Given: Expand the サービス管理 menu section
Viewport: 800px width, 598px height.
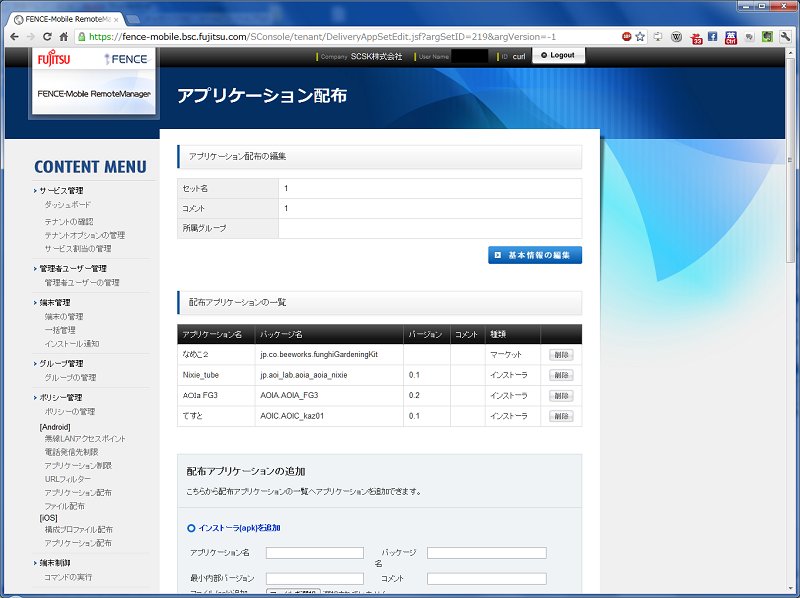Looking at the screenshot, I should [61, 190].
